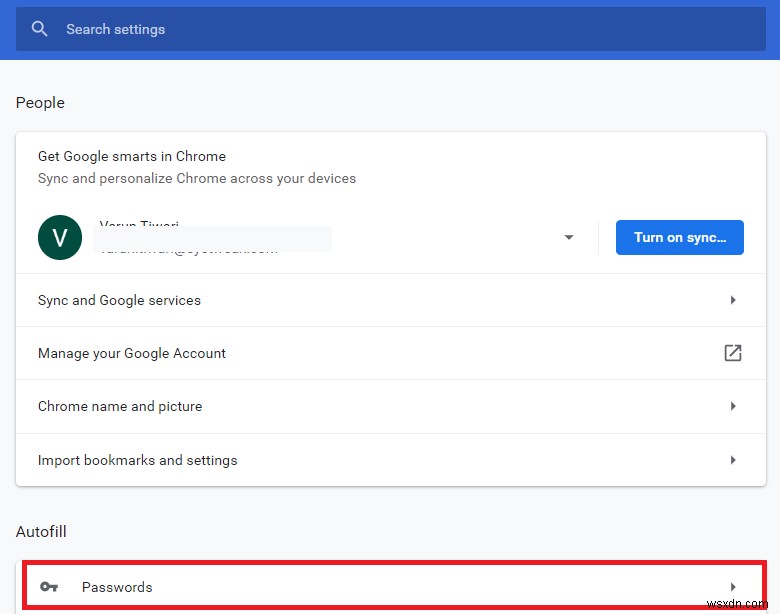The image size is (780, 614).
Task: Expand the account dropdown arrow
Action: tap(569, 237)
